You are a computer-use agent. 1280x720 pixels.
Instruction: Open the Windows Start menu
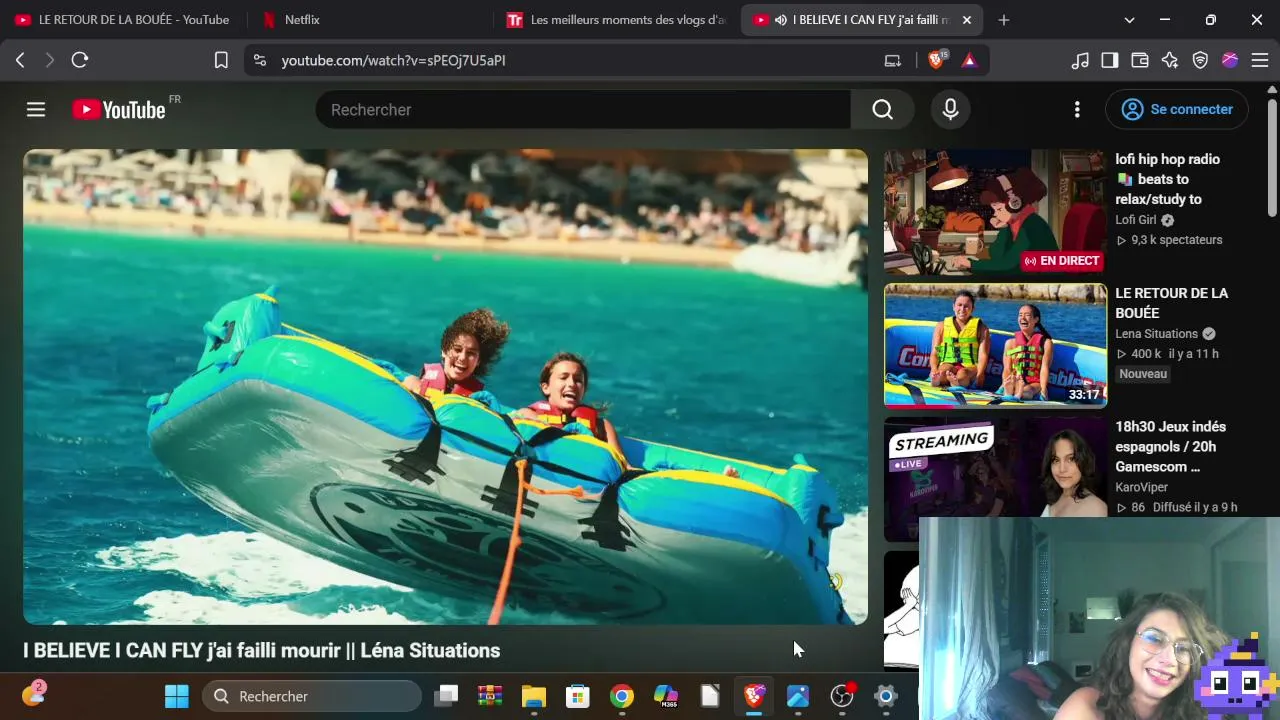[x=177, y=696]
